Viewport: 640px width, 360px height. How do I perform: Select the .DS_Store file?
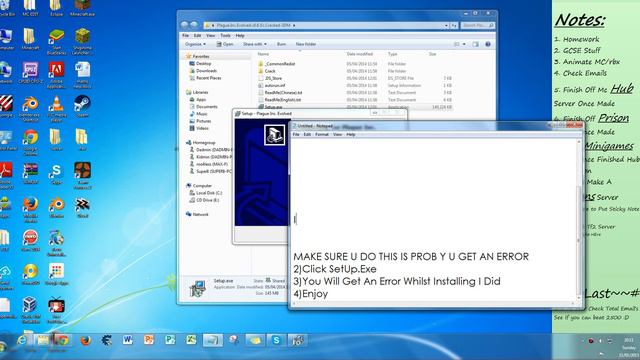point(270,78)
